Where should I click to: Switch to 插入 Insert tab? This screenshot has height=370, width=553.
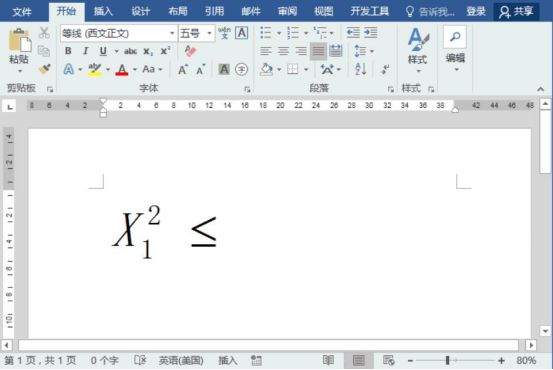point(103,12)
